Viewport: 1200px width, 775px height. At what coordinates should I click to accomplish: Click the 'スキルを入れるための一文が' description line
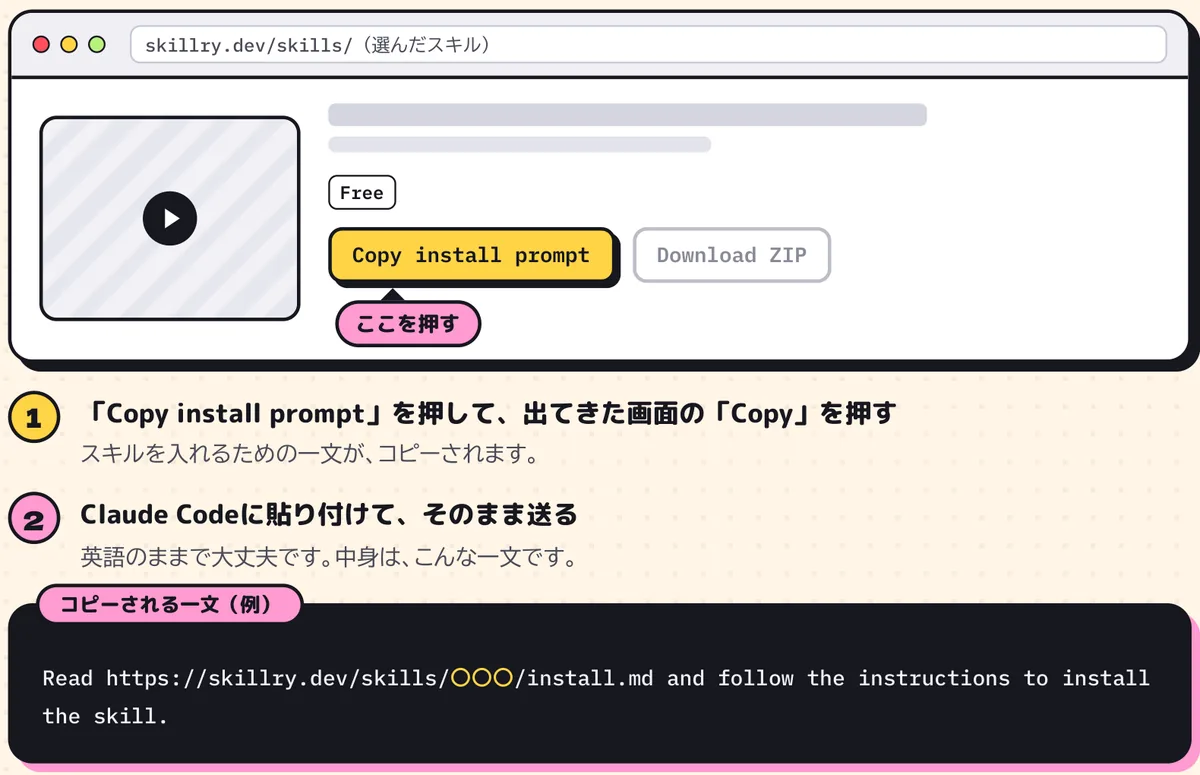tap(310, 455)
